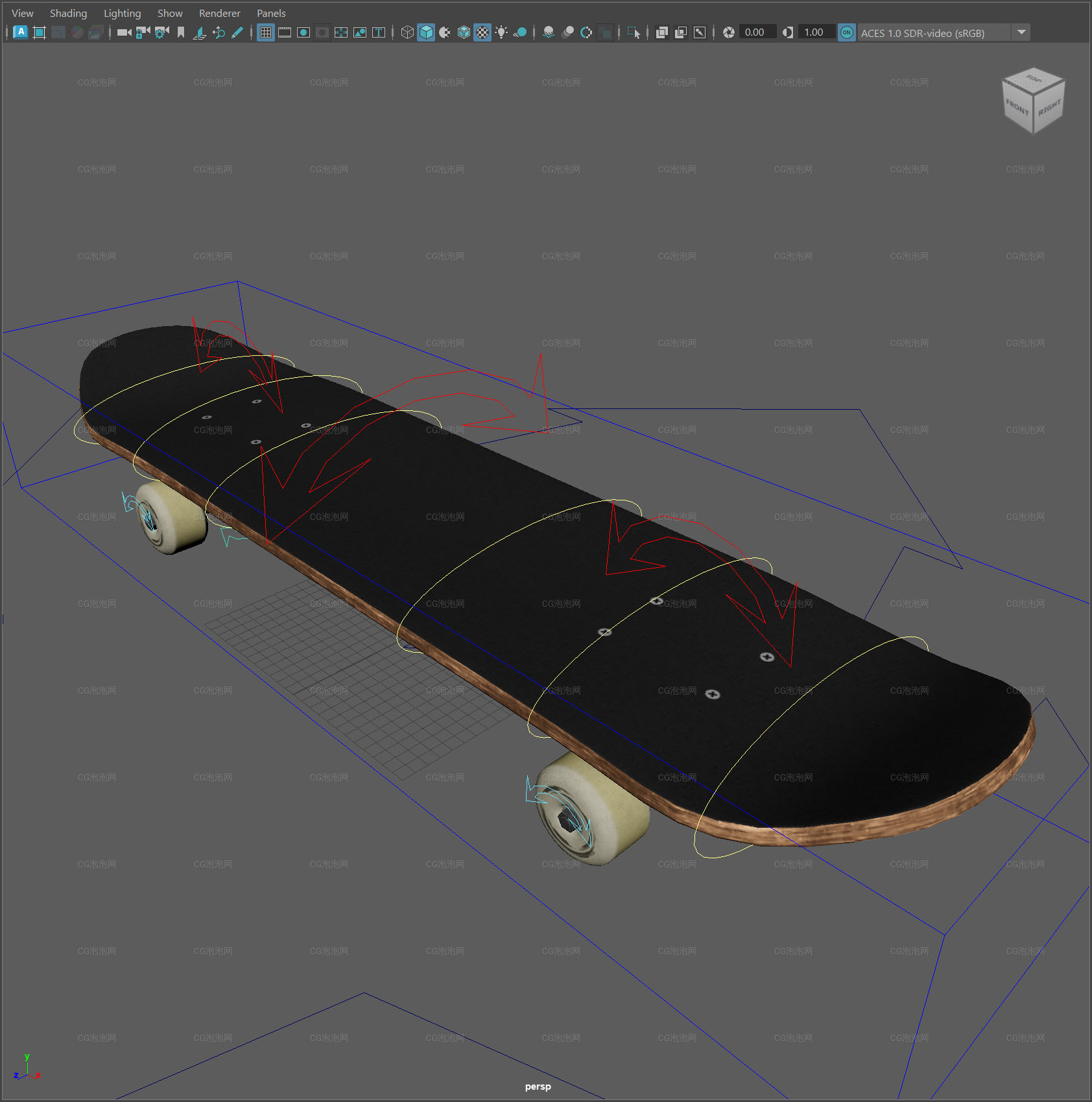This screenshot has height=1102, width=1092.
Task: Click the Gamma contrast icon
Action: coord(788,32)
